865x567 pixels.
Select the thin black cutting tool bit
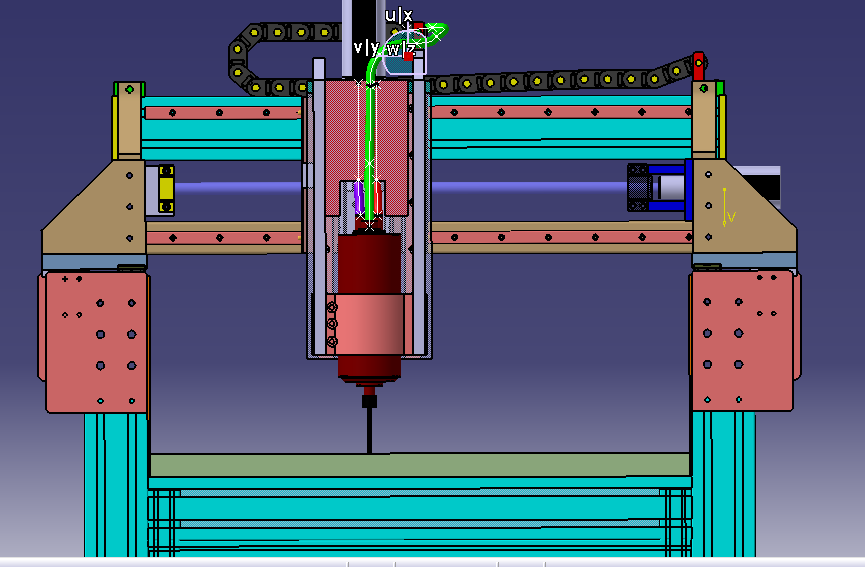coord(369,430)
